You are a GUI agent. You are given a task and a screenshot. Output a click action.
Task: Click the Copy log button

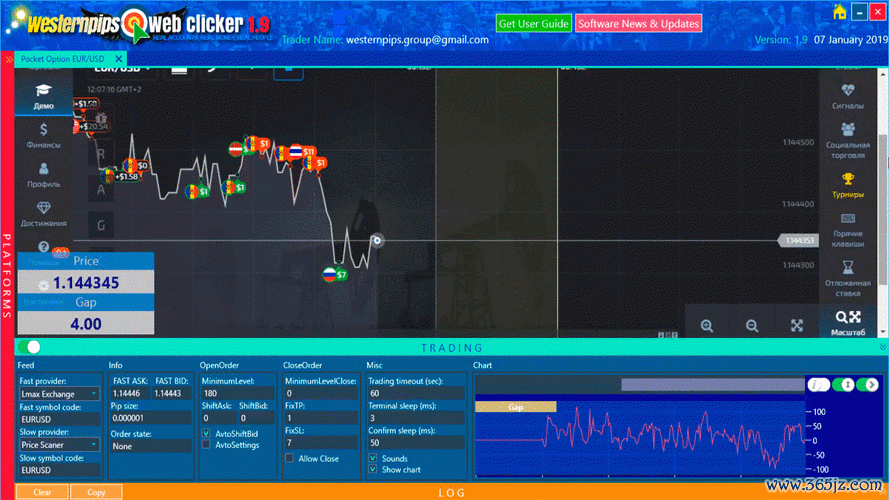pos(96,492)
